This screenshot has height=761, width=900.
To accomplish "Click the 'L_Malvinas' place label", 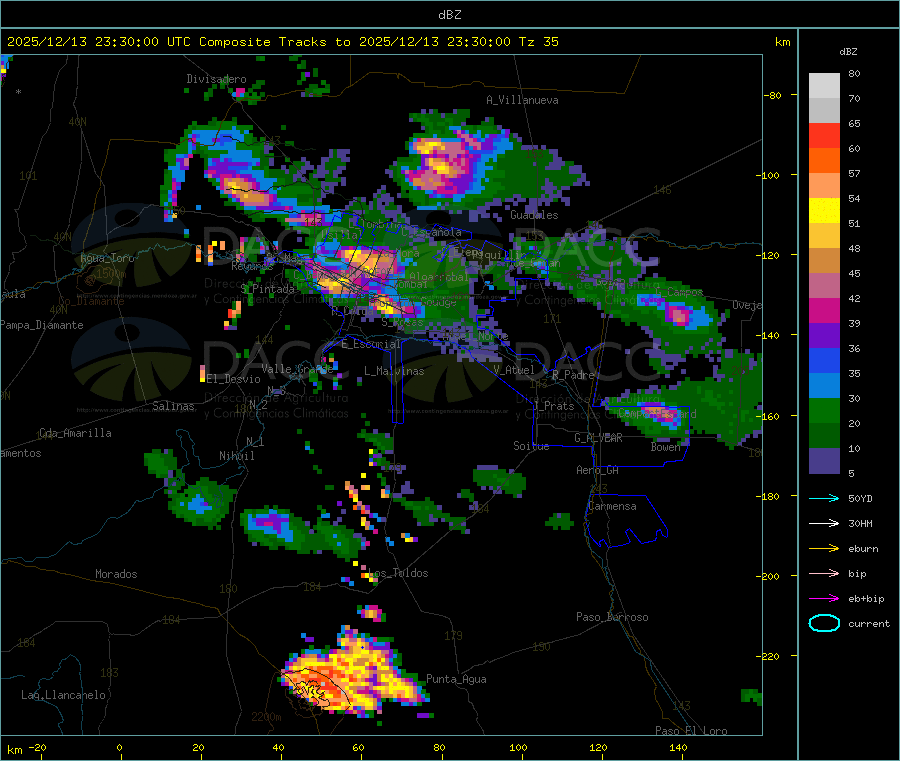I will [x=394, y=371].
